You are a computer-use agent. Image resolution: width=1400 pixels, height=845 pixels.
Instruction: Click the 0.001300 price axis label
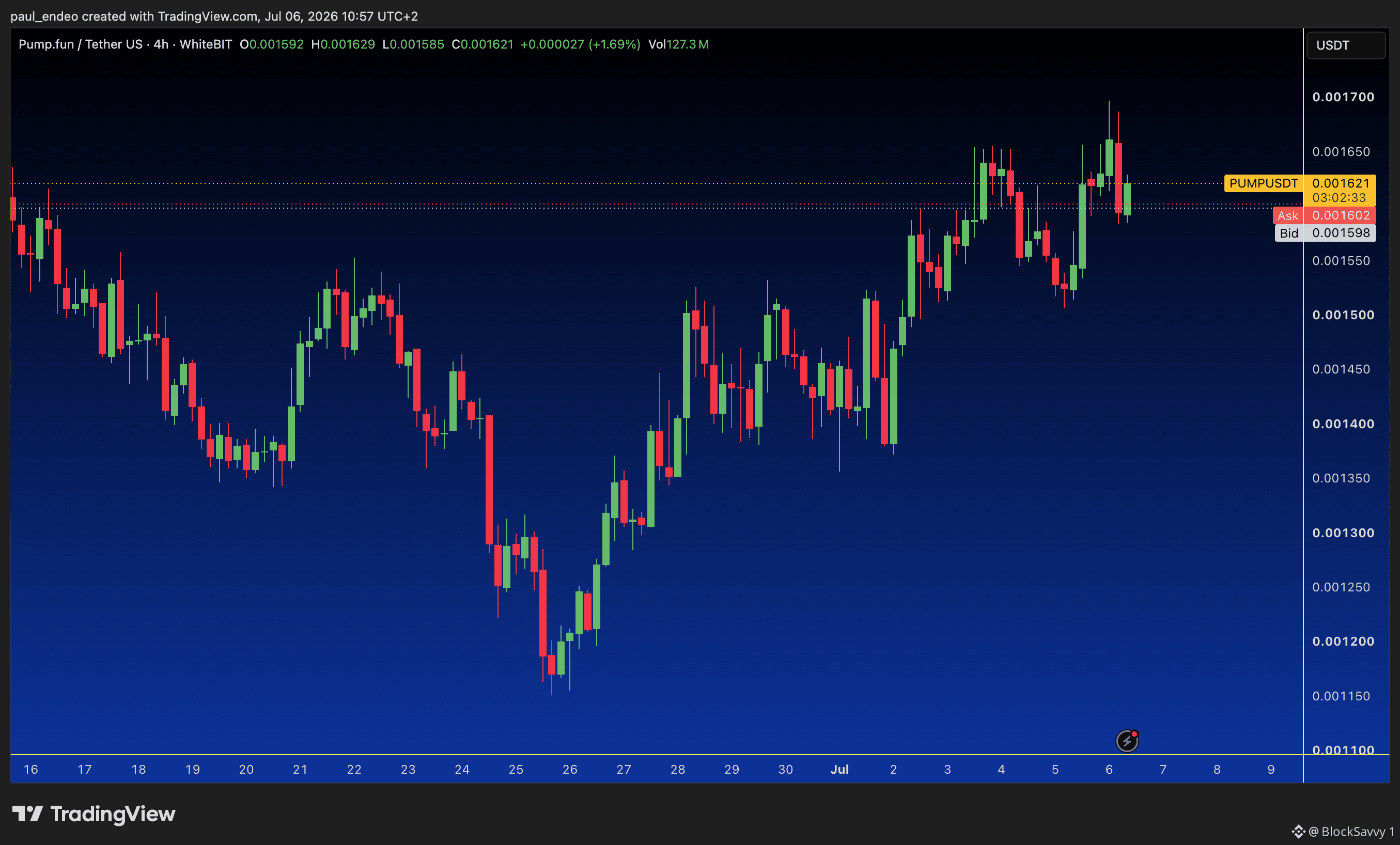(x=1343, y=533)
